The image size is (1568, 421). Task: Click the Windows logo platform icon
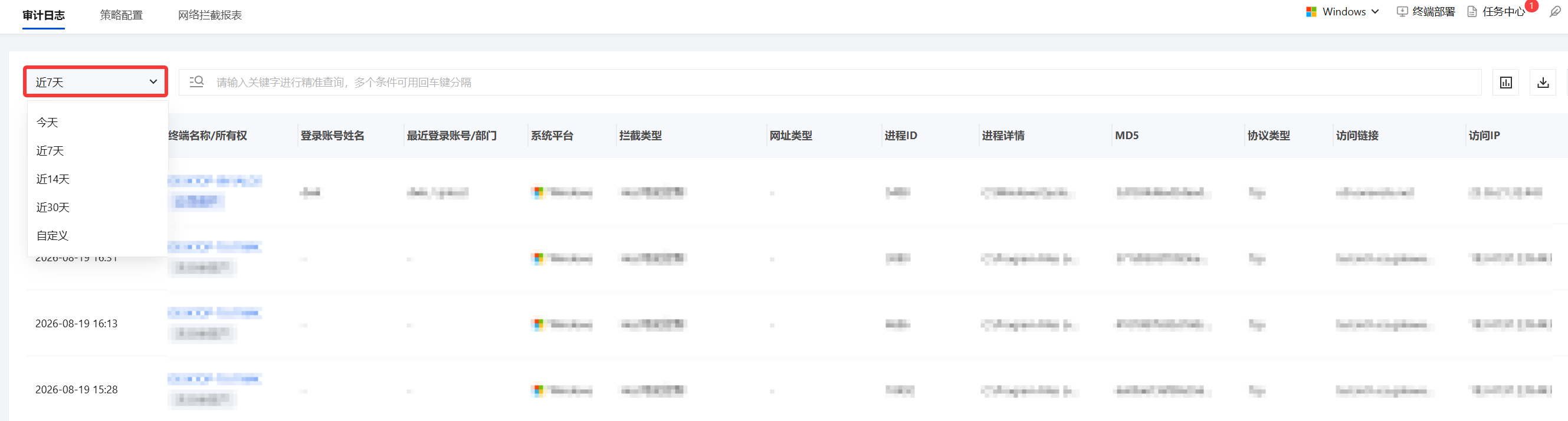[x=1311, y=12]
